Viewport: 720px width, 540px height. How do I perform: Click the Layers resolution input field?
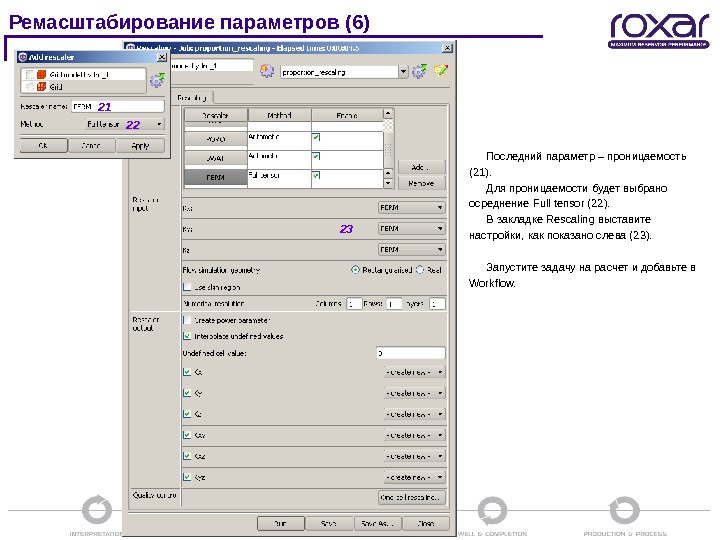pos(437,304)
